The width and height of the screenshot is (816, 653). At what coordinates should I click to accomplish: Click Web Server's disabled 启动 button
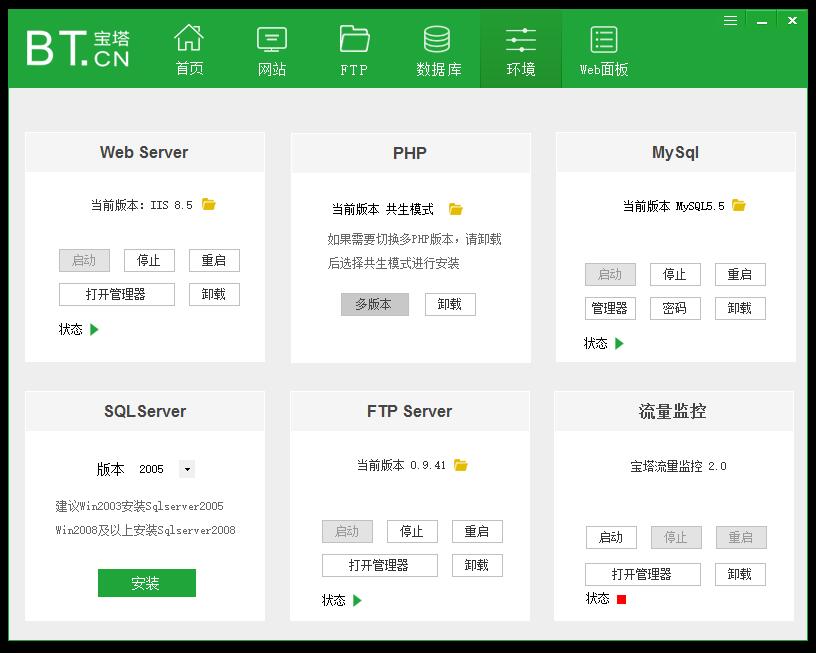click(x=84, y=260)
